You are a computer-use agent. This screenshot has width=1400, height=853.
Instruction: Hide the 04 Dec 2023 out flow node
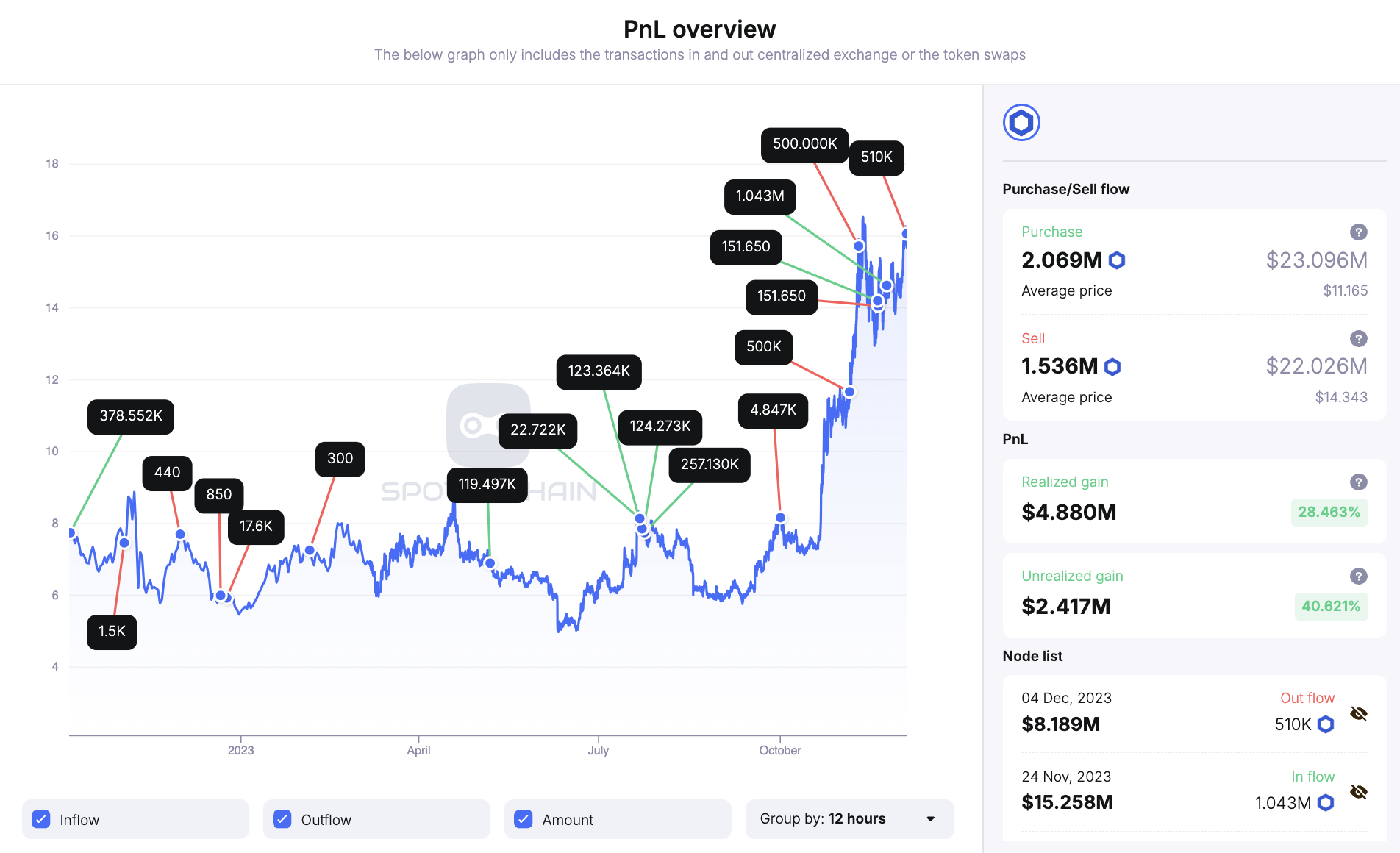click(1358, 714)
